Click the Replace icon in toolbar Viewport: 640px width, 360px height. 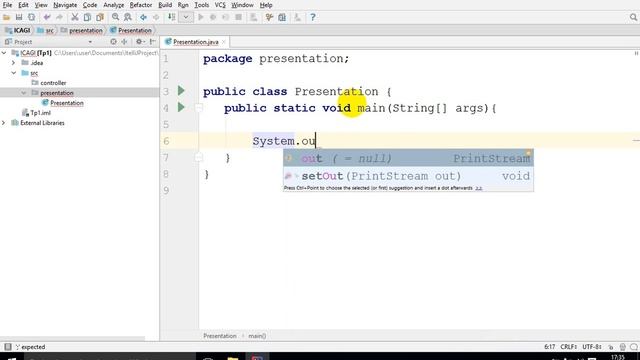pyautogui.click(x=128, y=17)
